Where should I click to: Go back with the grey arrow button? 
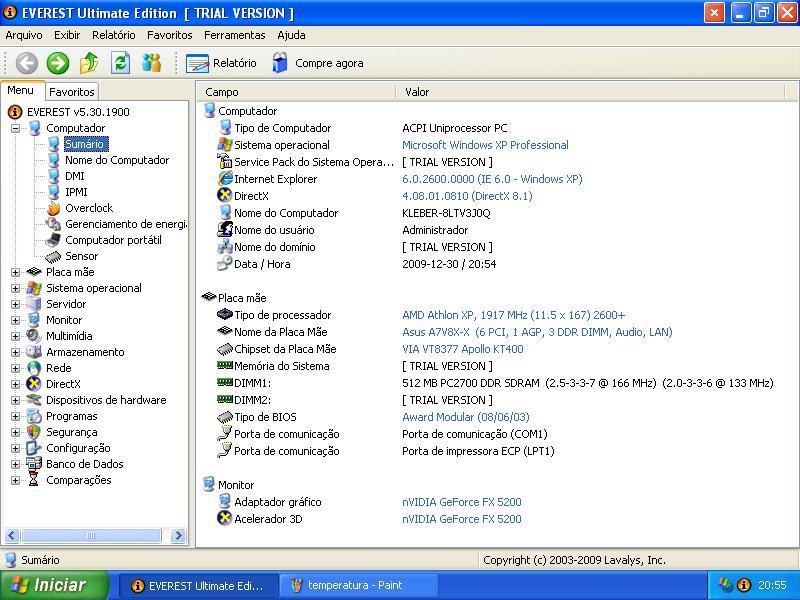(x=27, y=63)
